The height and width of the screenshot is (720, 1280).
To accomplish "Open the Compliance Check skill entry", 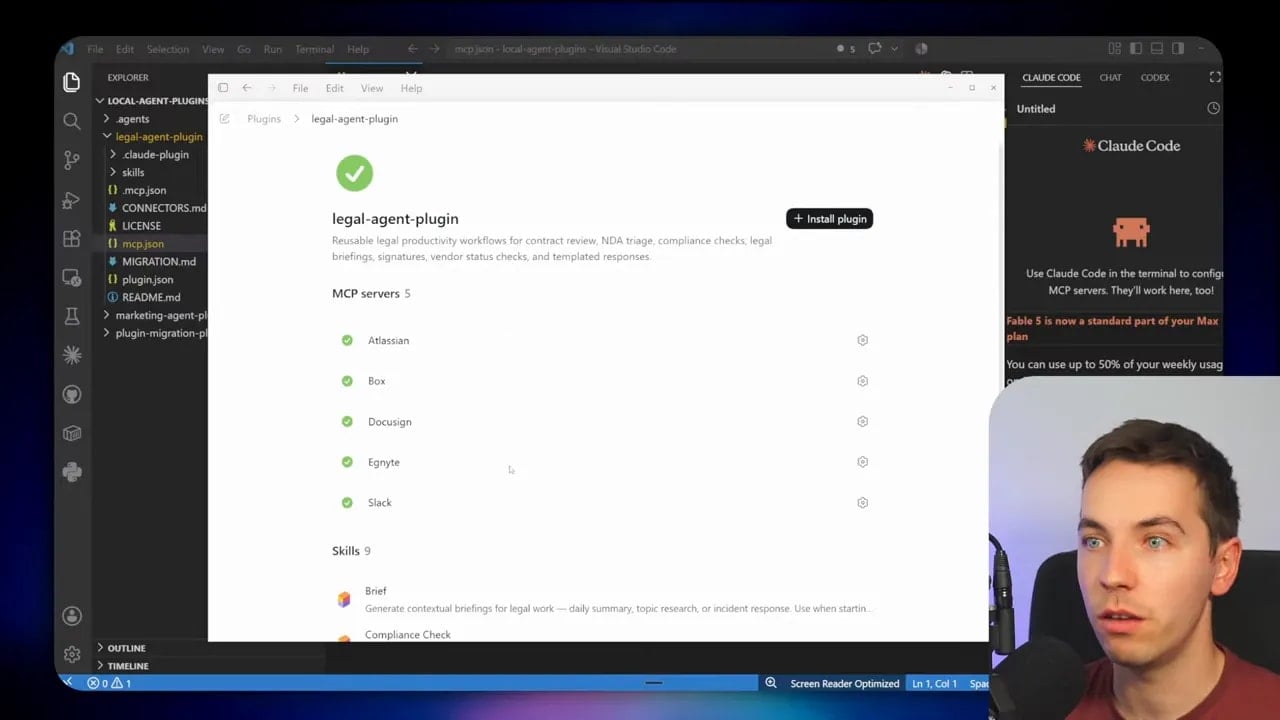I will coord(605,634).
